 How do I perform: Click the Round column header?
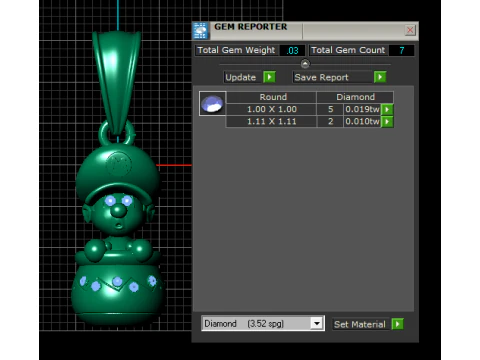point(273,97)
